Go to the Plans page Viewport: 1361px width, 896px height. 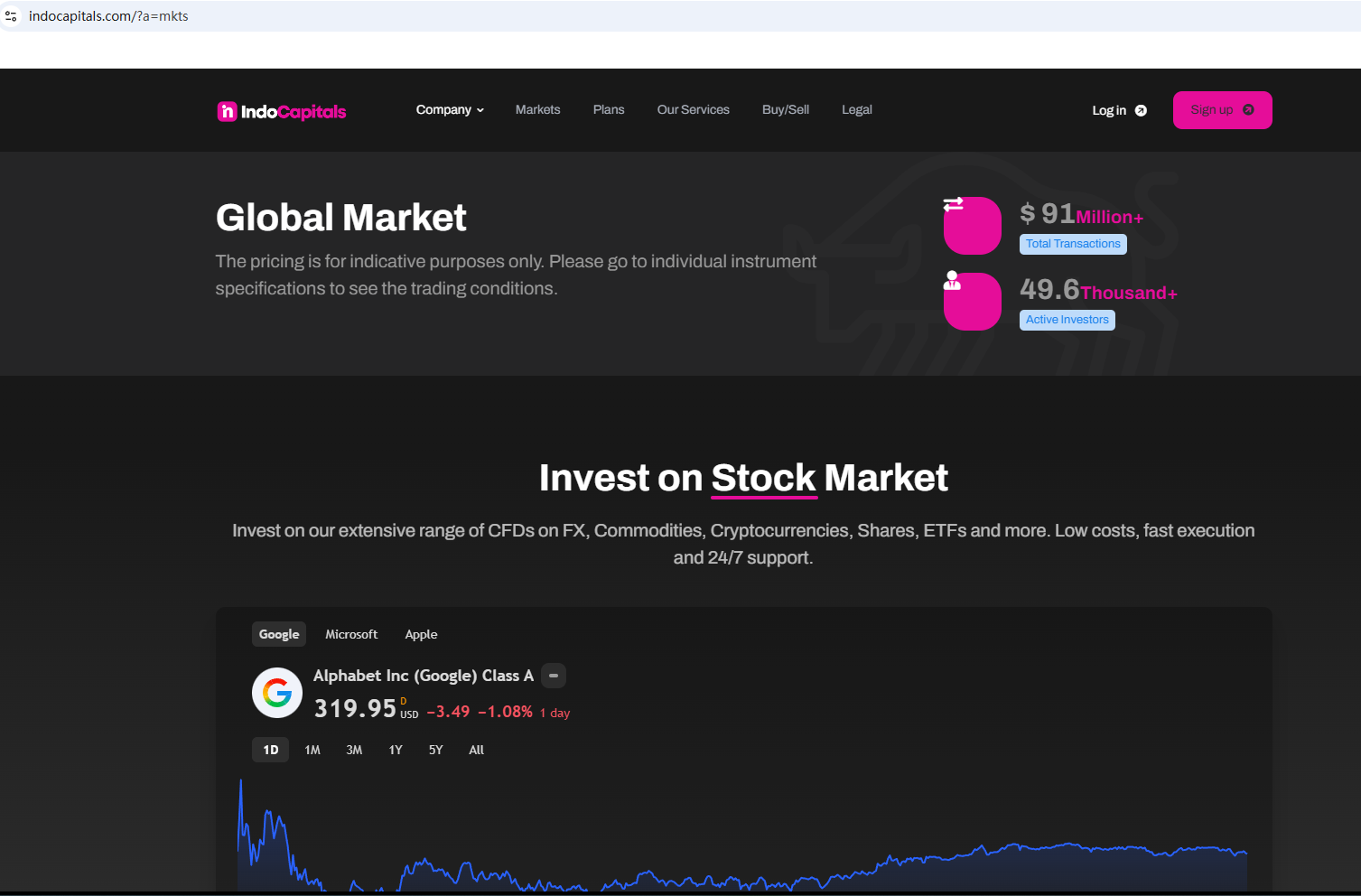609,110
